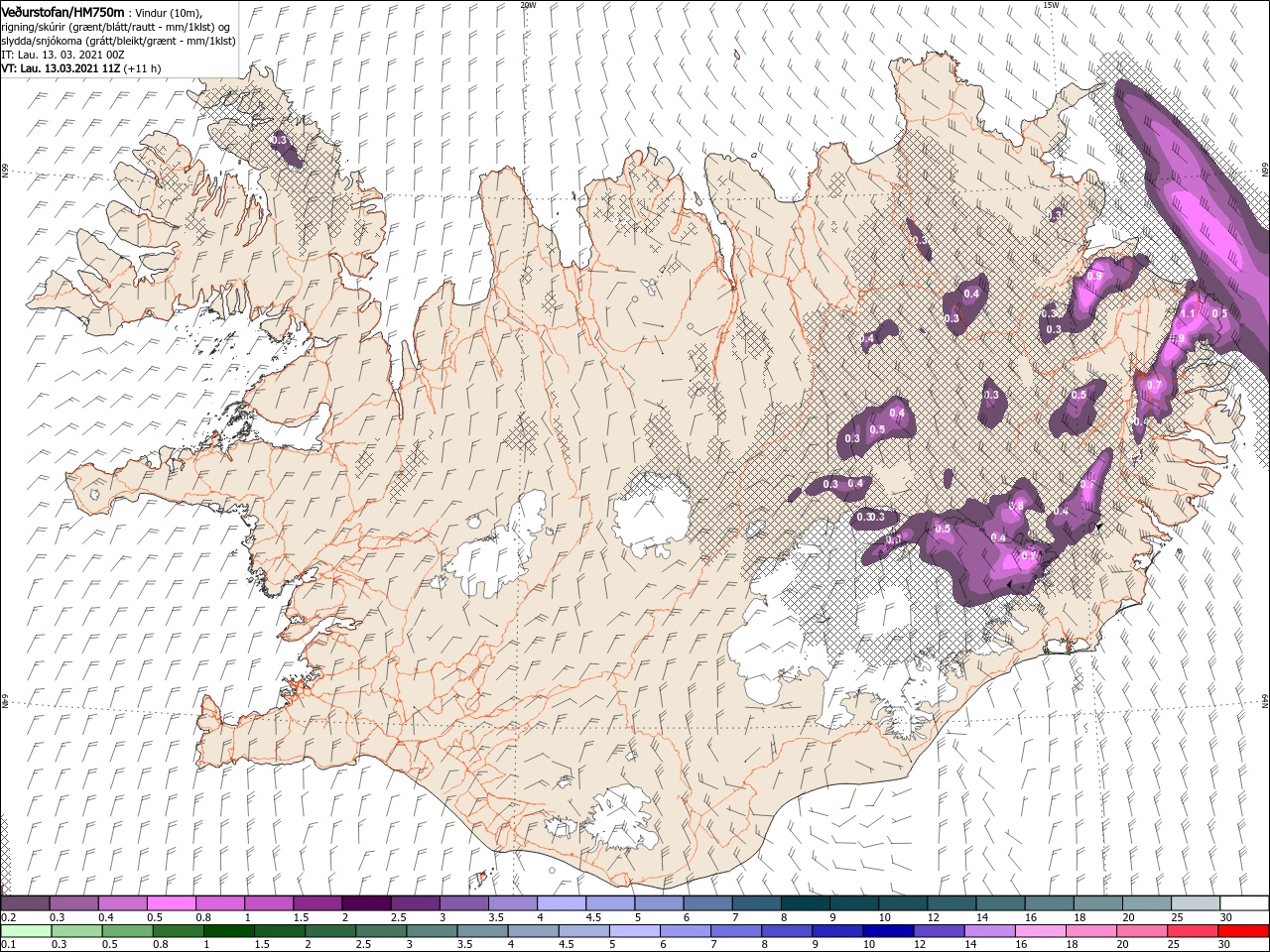Viewport: 1270px width, 952px height.
Task: Click the 1.1 snowfall value on the east coast
Action: point(1188,313)
